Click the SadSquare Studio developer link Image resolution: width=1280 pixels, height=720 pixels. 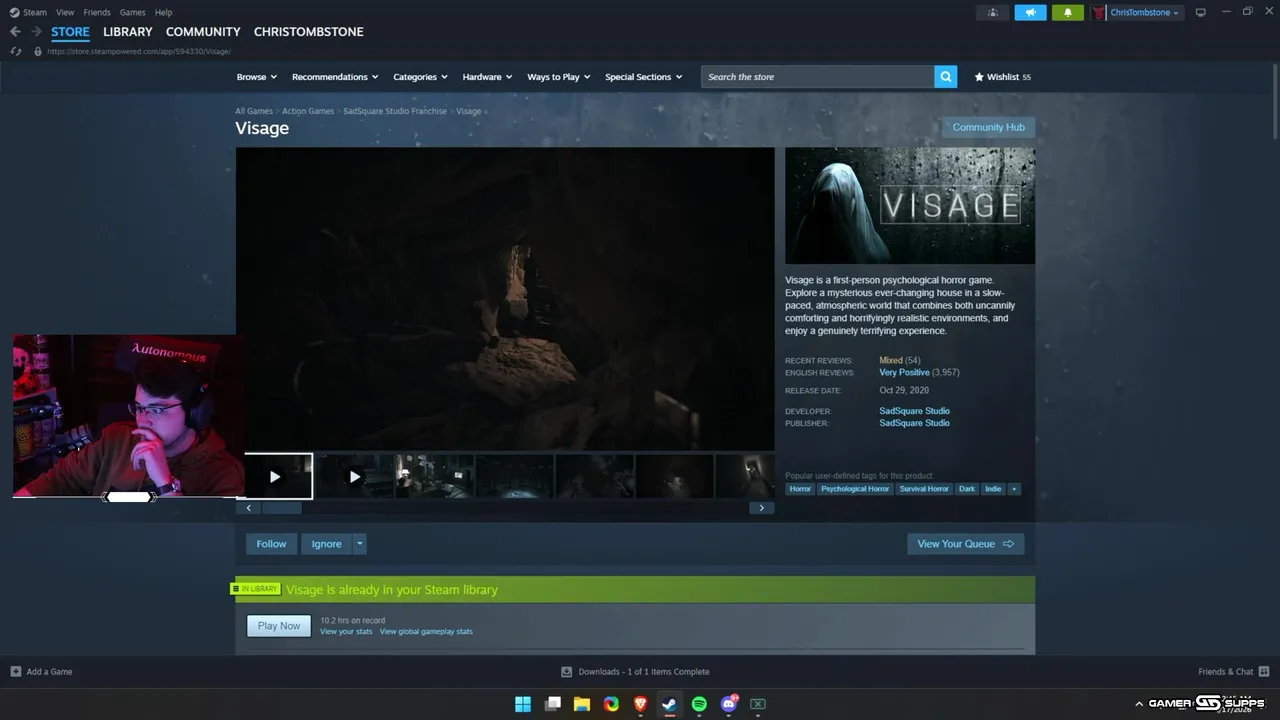(x=914, y=411)
